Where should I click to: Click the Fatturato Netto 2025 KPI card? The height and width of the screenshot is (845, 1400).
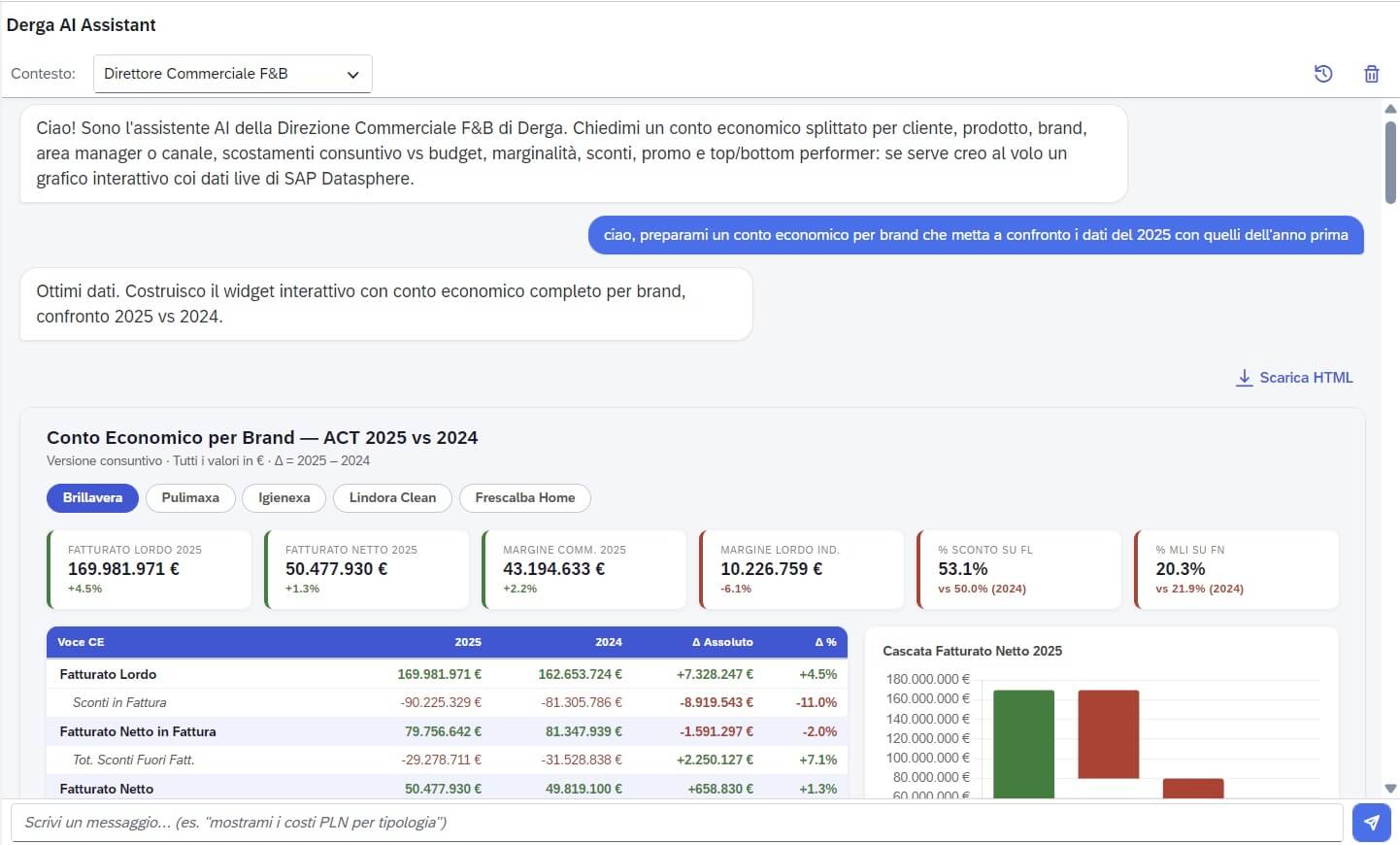tap(366, 570)
